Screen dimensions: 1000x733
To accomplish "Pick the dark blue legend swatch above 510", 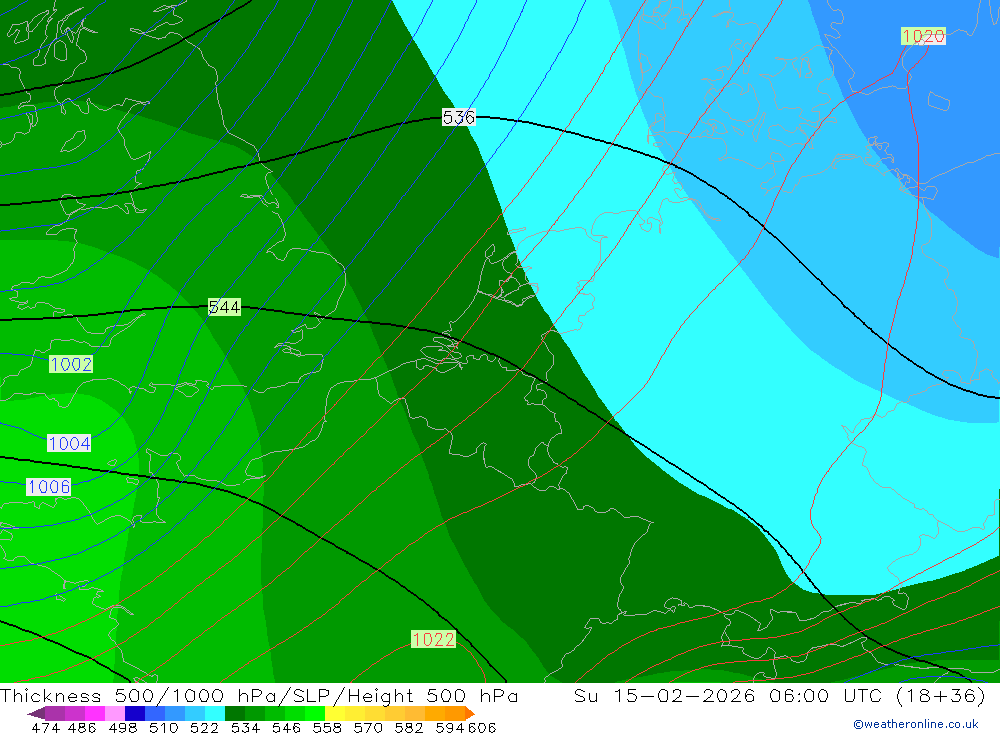I will click(135, 713).
